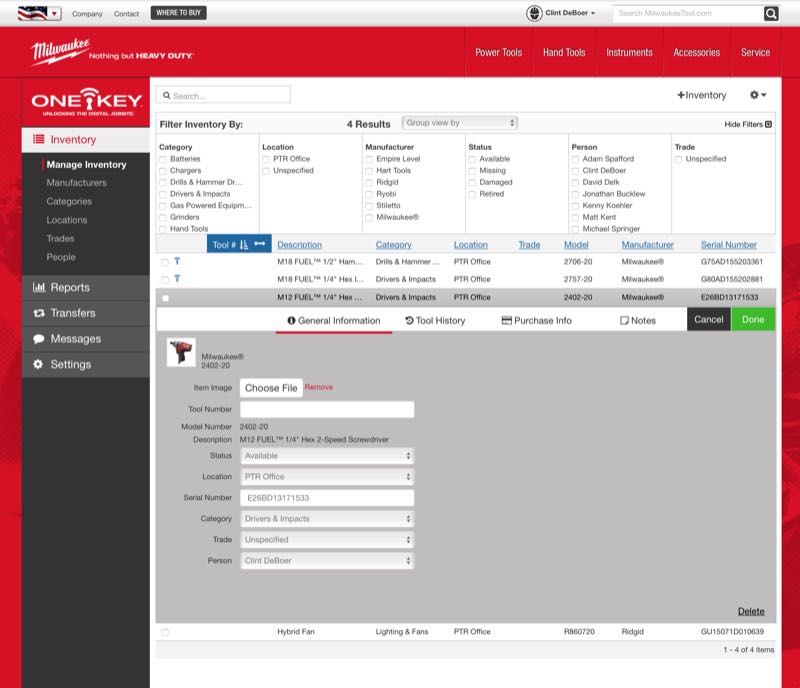Click the Delete link
The image size is (800, 688).
[x=750, y=611]
